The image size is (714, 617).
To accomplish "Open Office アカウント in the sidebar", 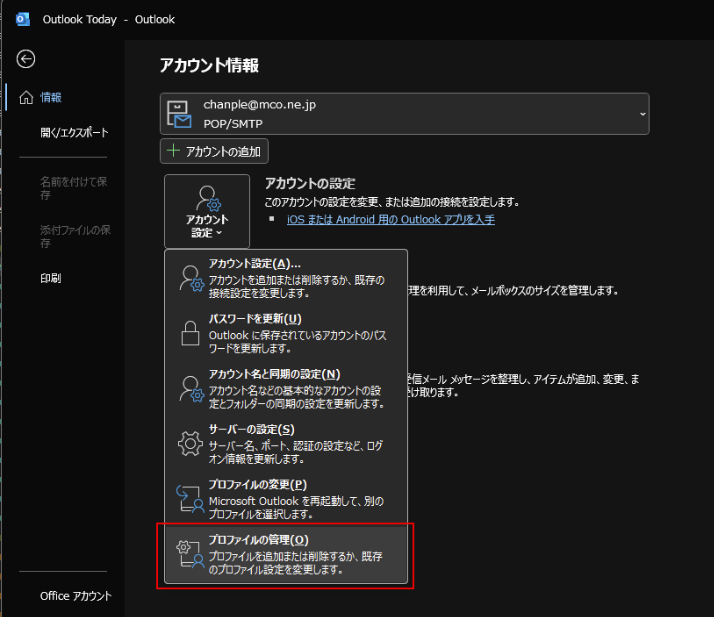I will coord(76,596).
